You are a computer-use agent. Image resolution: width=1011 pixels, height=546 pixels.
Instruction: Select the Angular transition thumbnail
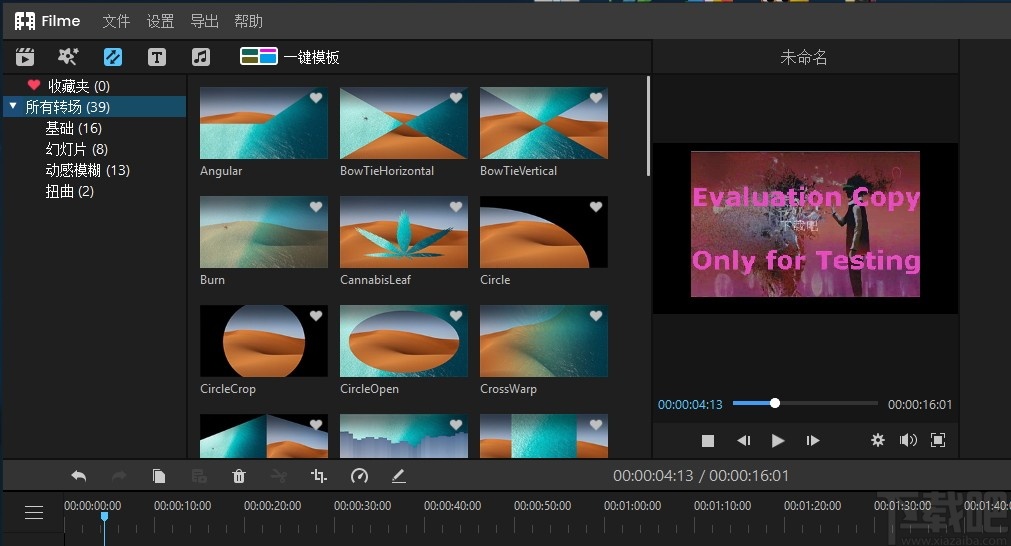(264, 123)
